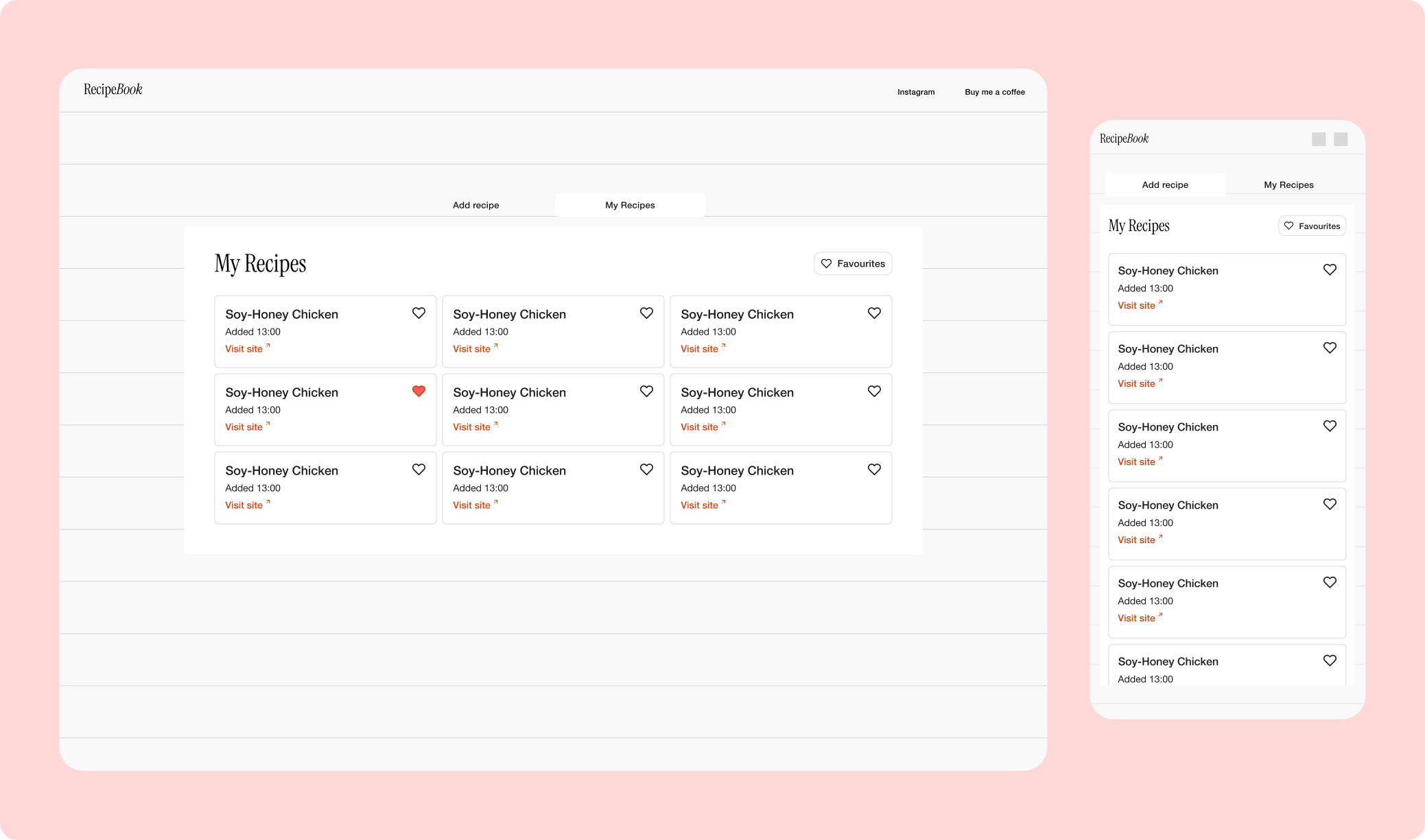Tap the heart on the fourth mobile recipe card
This screenshot has height=840, width=1425.
[1330, 505]
